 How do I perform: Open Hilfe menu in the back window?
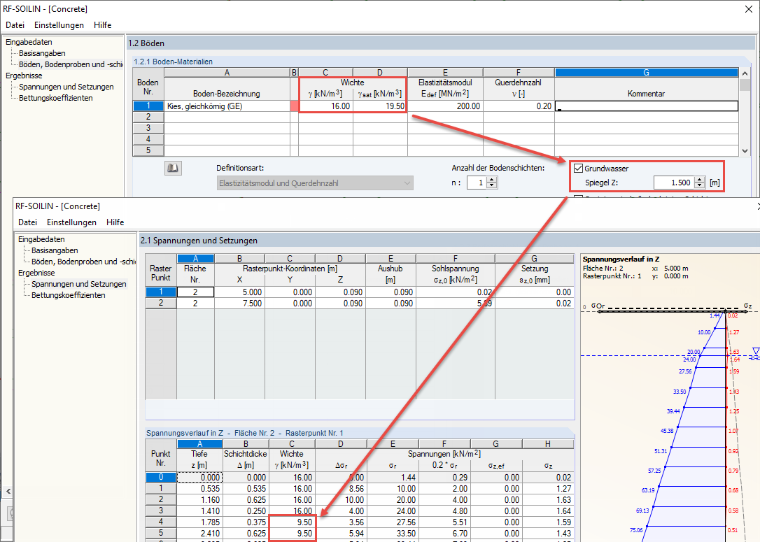(102, 25)
